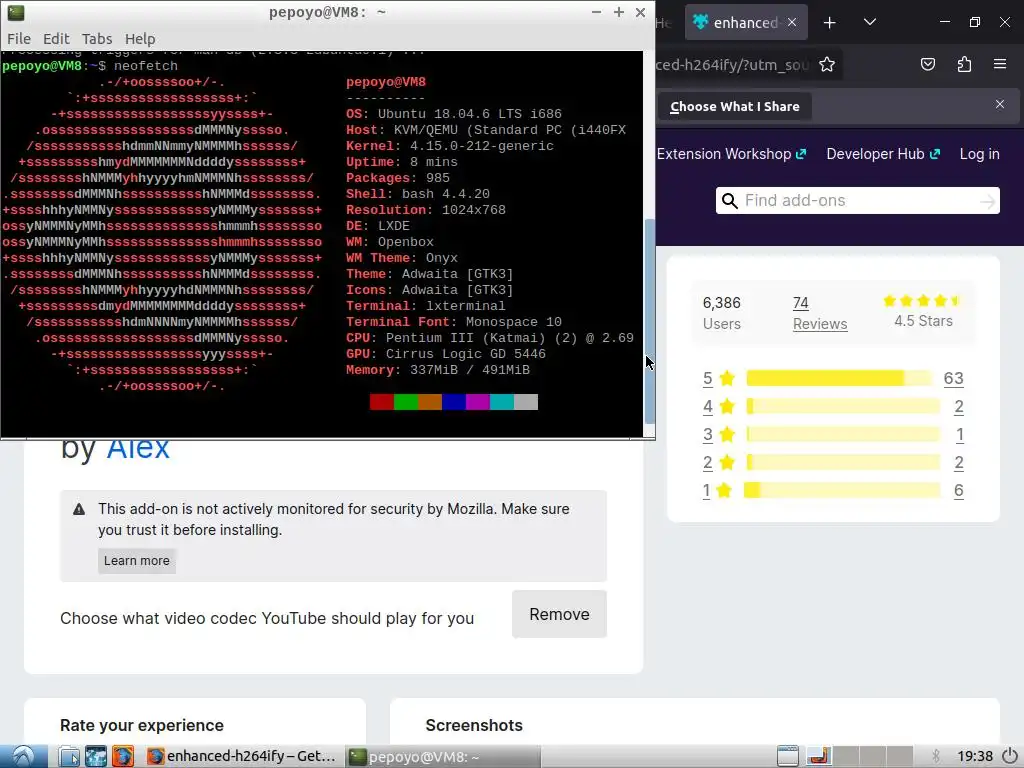Dismiss the Choose What I Share bar
1024x768 pixels.
pos(1000,104)
